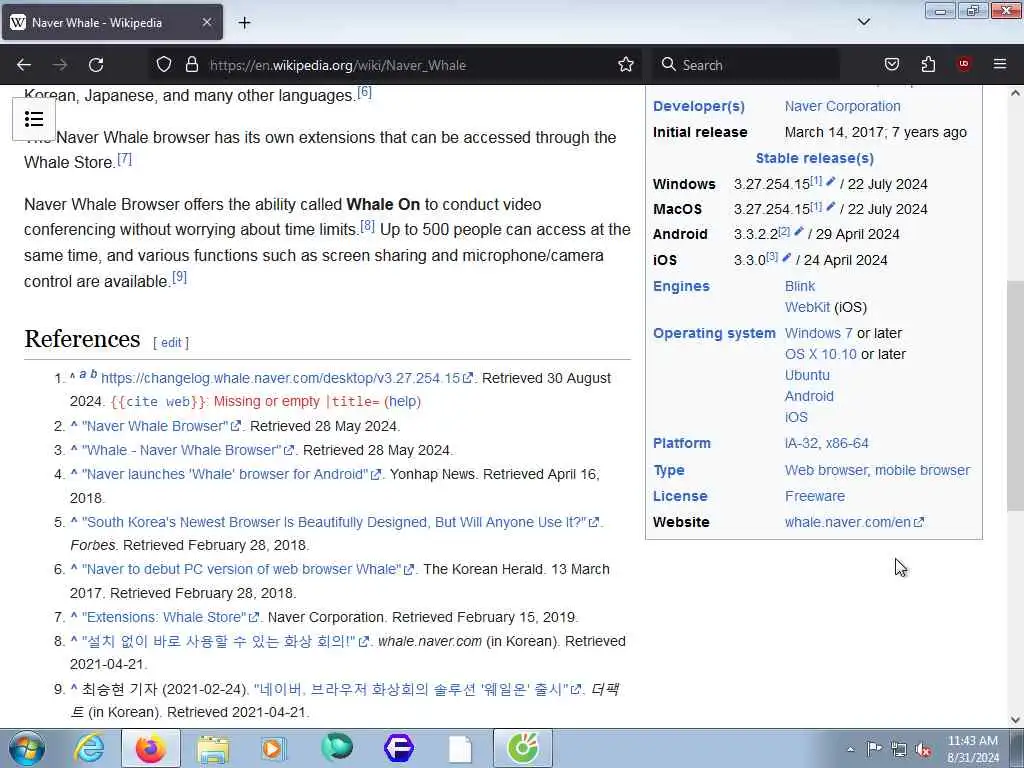Switch to Firefox in the taskbar

click(x=151, y=748)
